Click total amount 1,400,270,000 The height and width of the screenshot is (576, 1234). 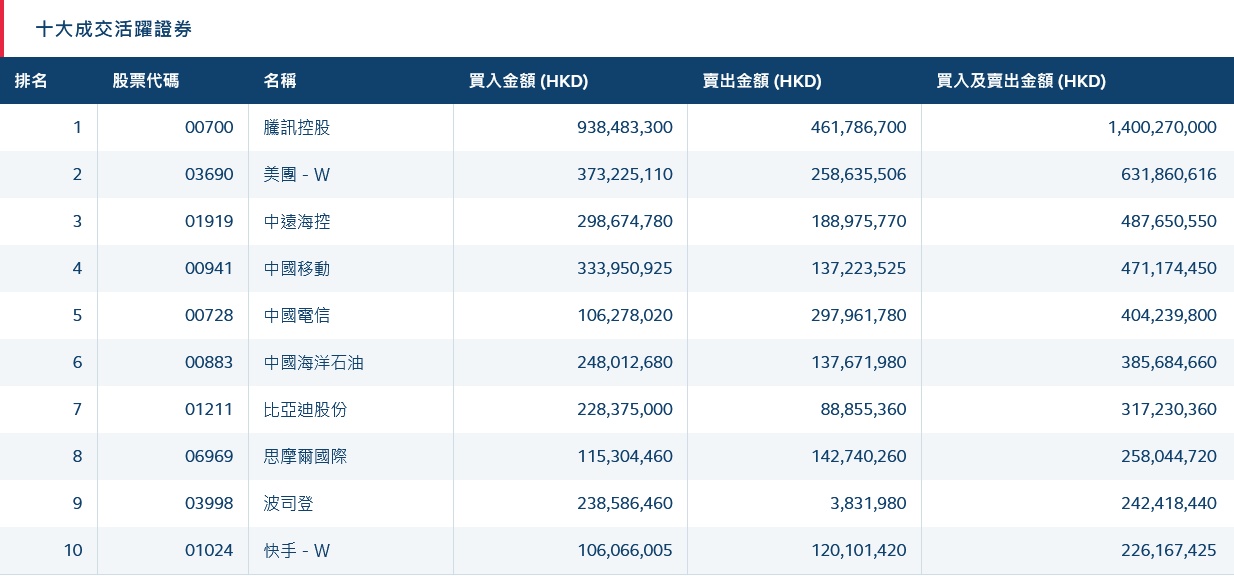tap(1162, 127)
